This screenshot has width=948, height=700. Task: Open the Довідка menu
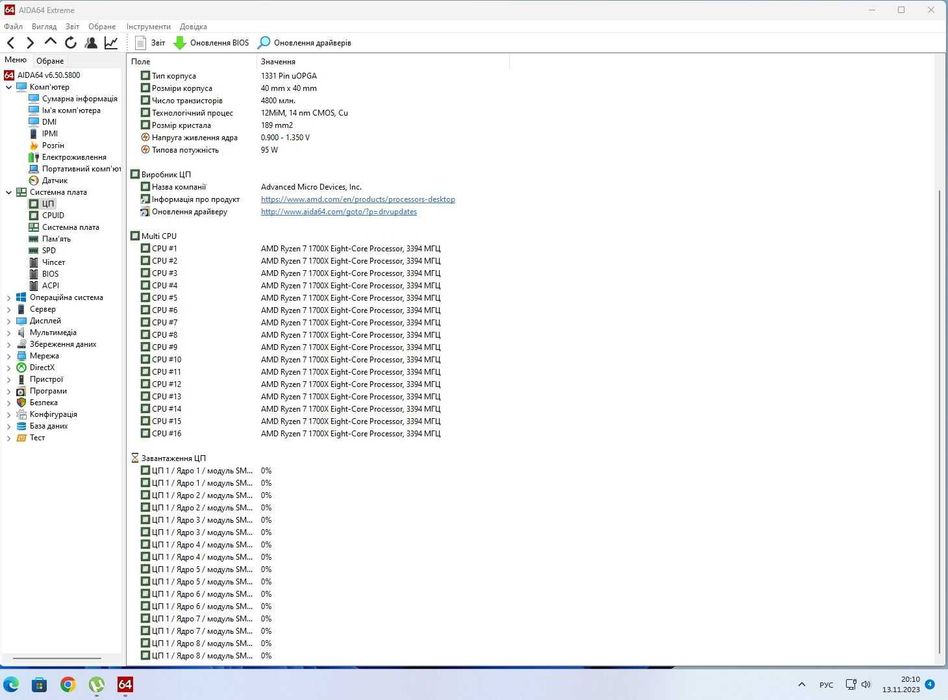193,27
